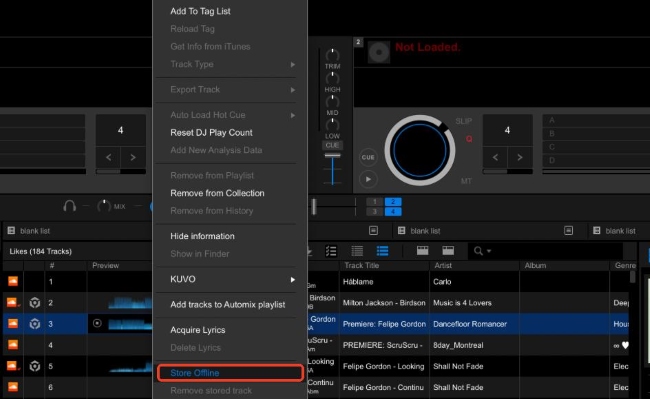Click the rekordbox analysis icon in row 2
The image size is (650, 399).
35,303
